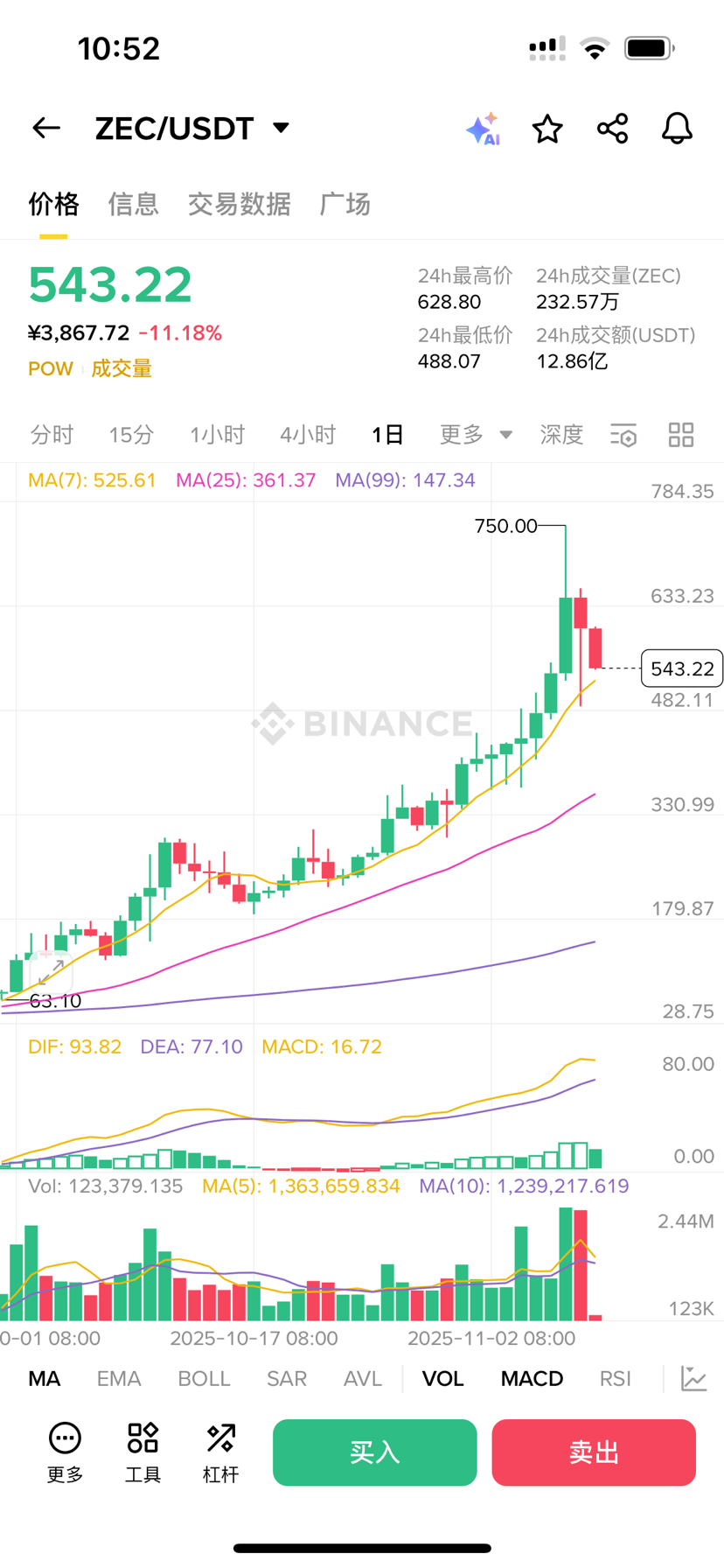
Task: Open price alert bell icon
Action: click(677, 129)
